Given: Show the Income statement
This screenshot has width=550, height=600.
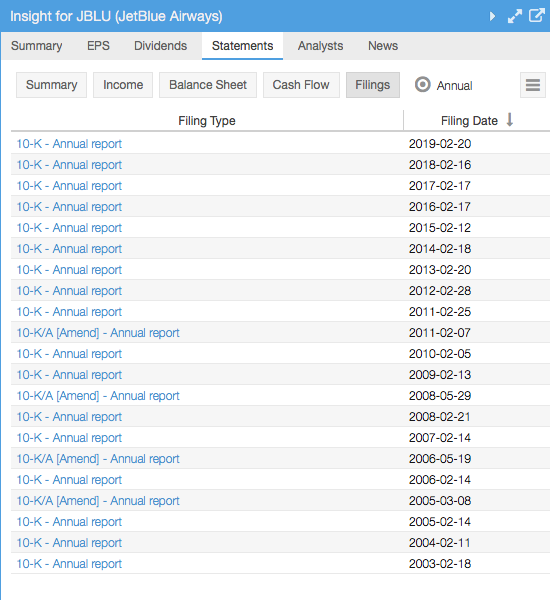Looking at the screenshot, I should tap(123, 85).
